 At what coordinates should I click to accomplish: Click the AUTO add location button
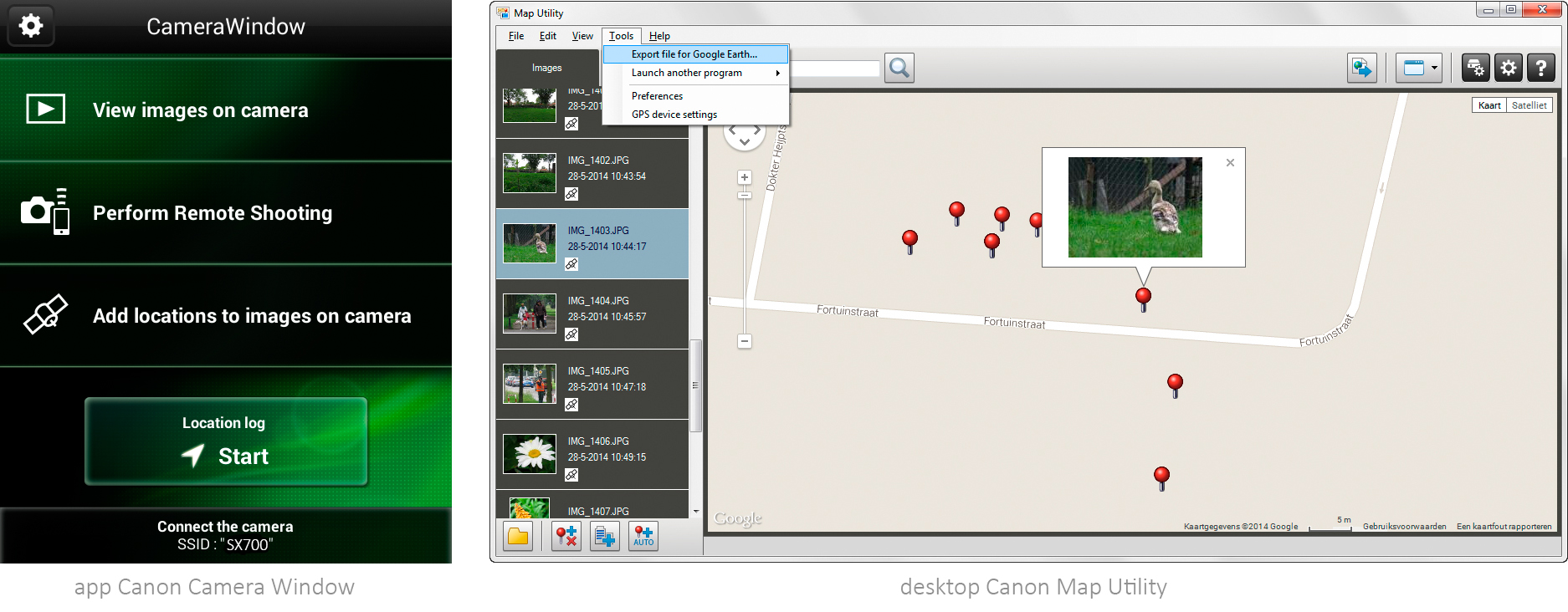point(643,536)
